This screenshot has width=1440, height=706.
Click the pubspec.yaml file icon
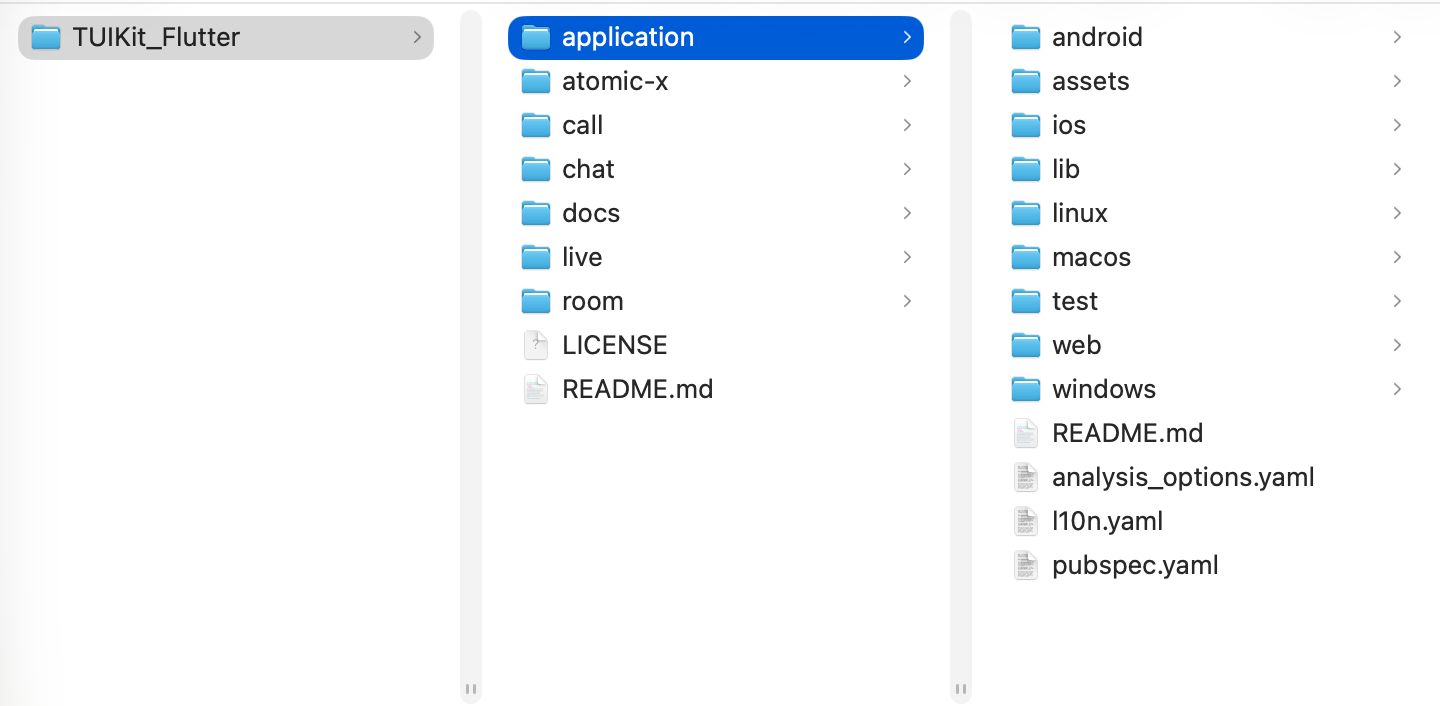[x=1026, y=565]
